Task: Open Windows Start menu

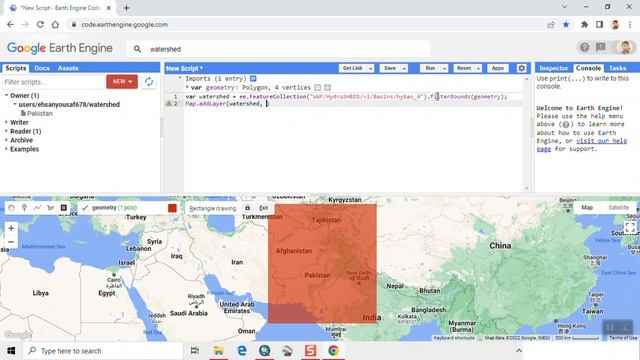Action: [11, 351]
